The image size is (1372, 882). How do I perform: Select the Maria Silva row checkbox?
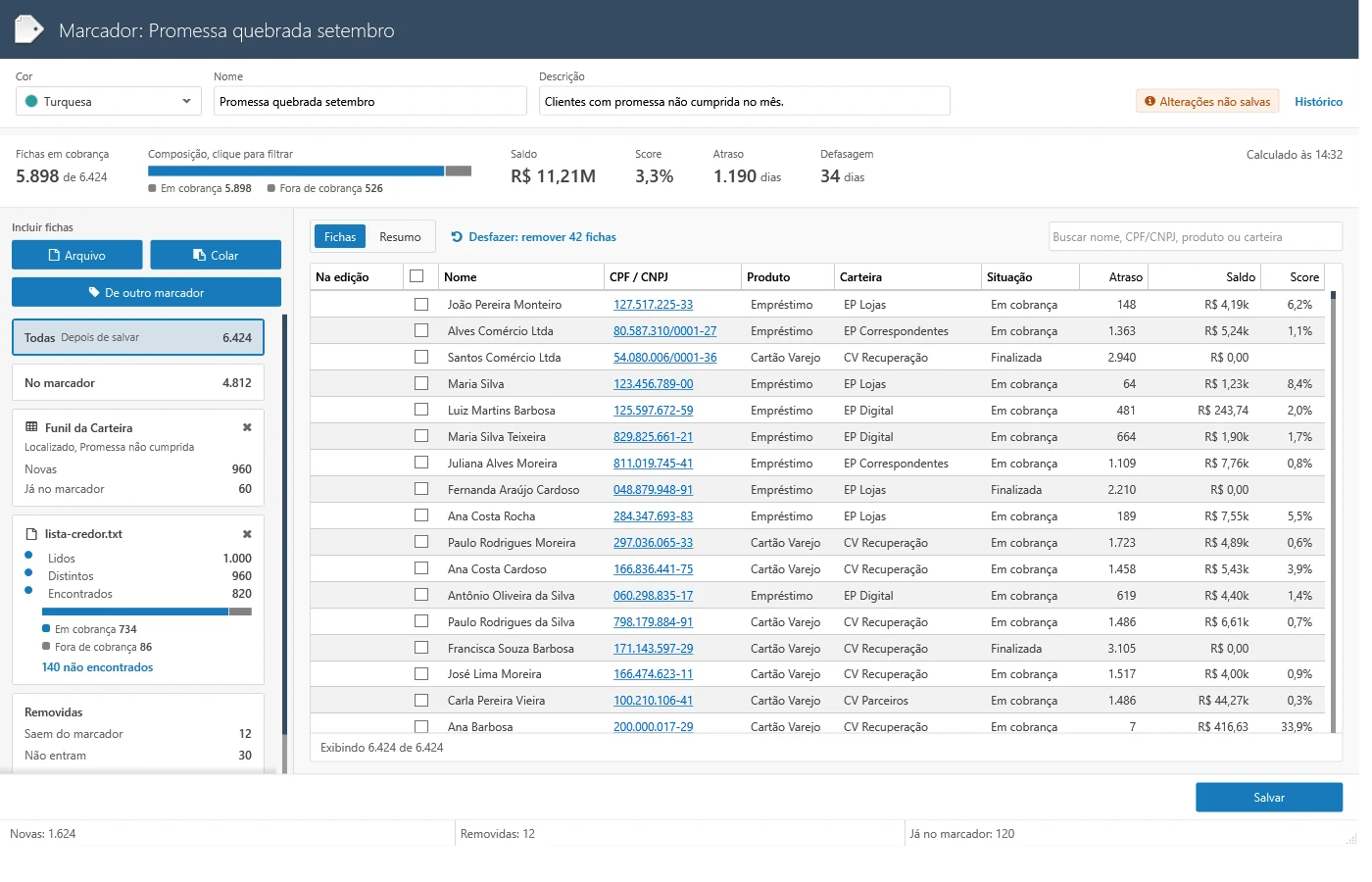point(421,384)
